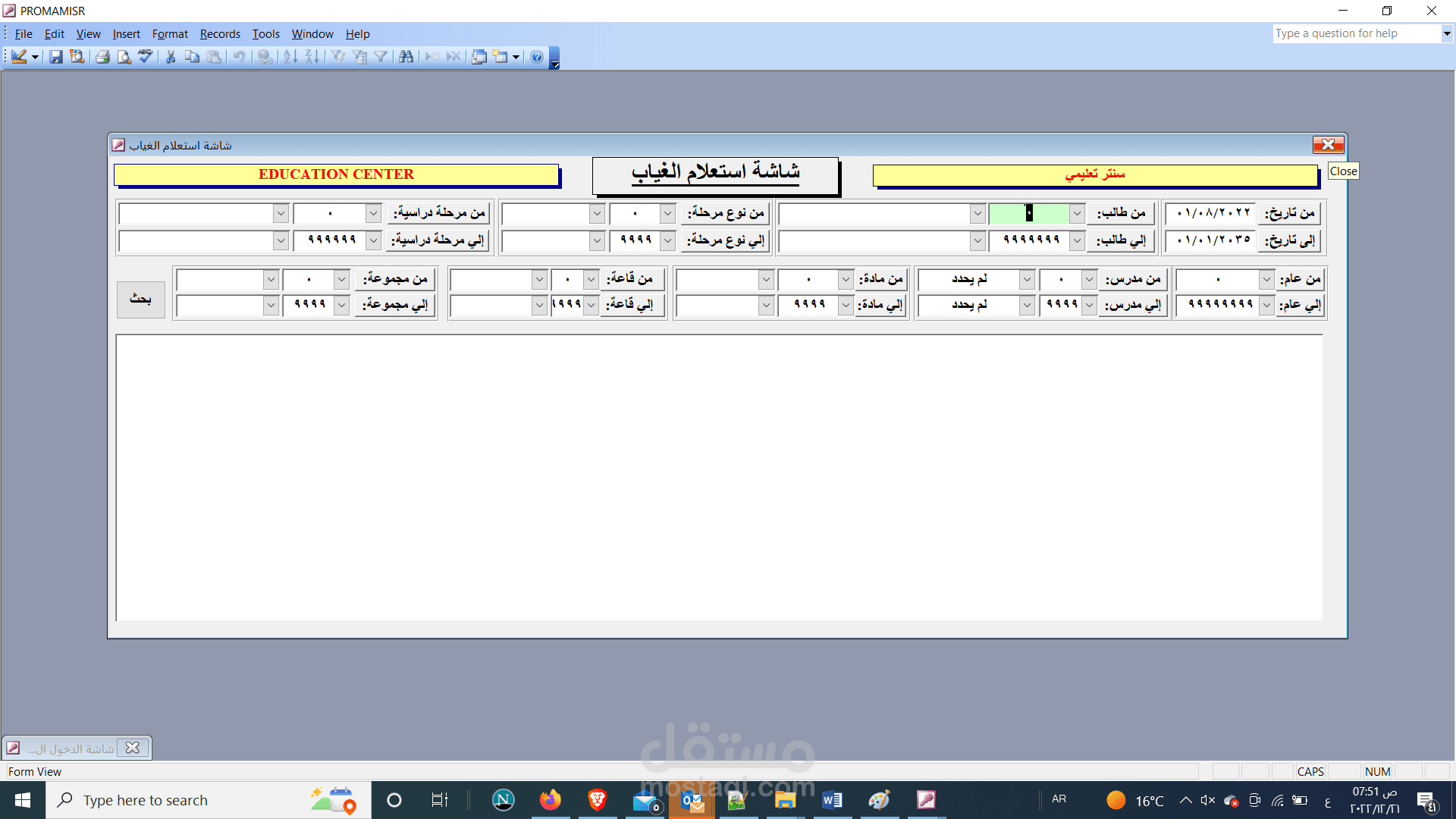Click the إلي تاريخ date field
1456x819 pixels.
click(x=1211, y=241)
